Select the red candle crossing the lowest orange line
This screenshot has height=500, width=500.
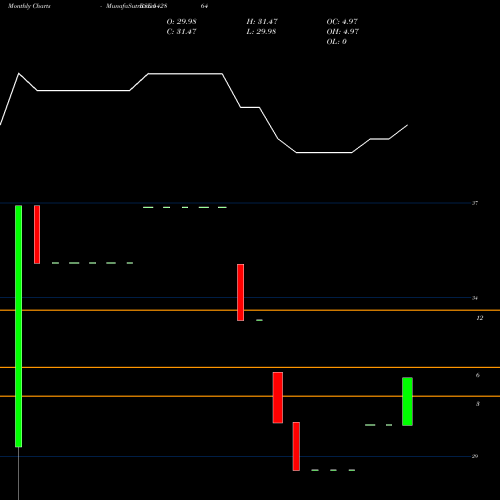pos(278,398)
